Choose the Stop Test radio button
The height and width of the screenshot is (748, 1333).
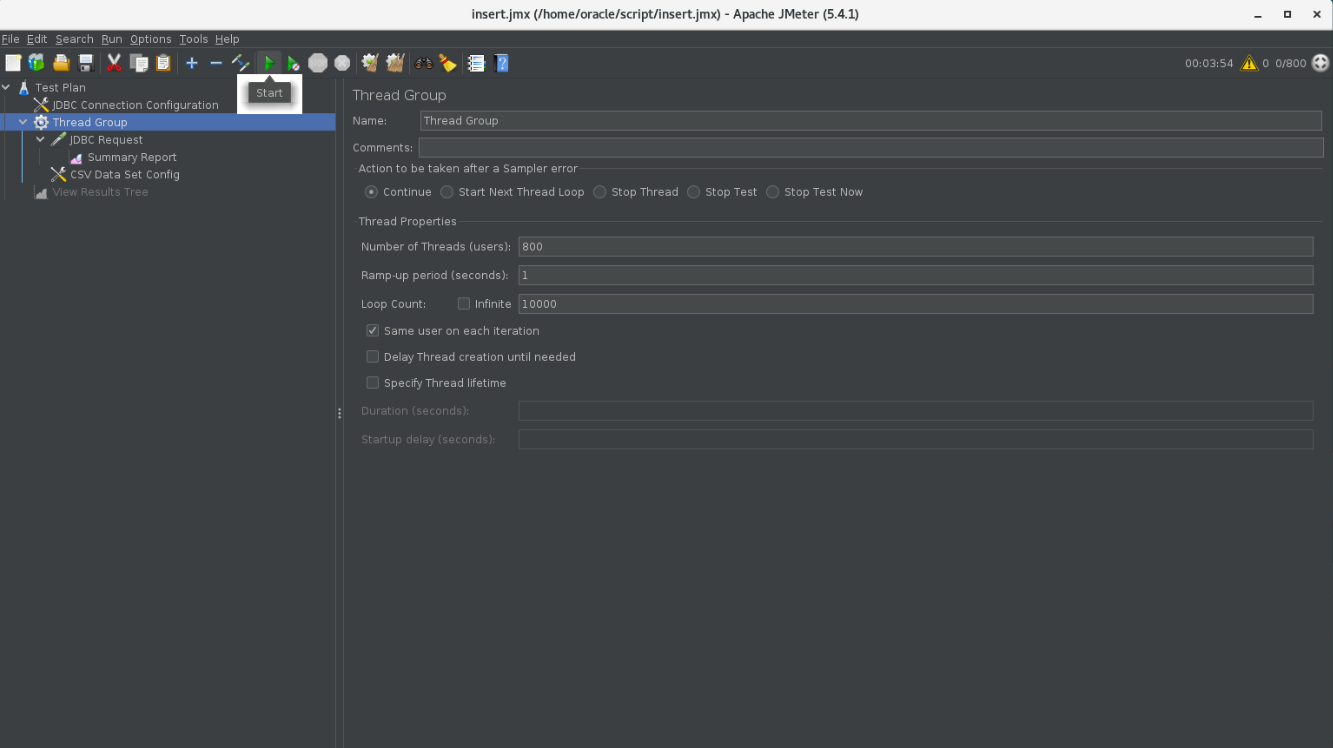point(694,192)
